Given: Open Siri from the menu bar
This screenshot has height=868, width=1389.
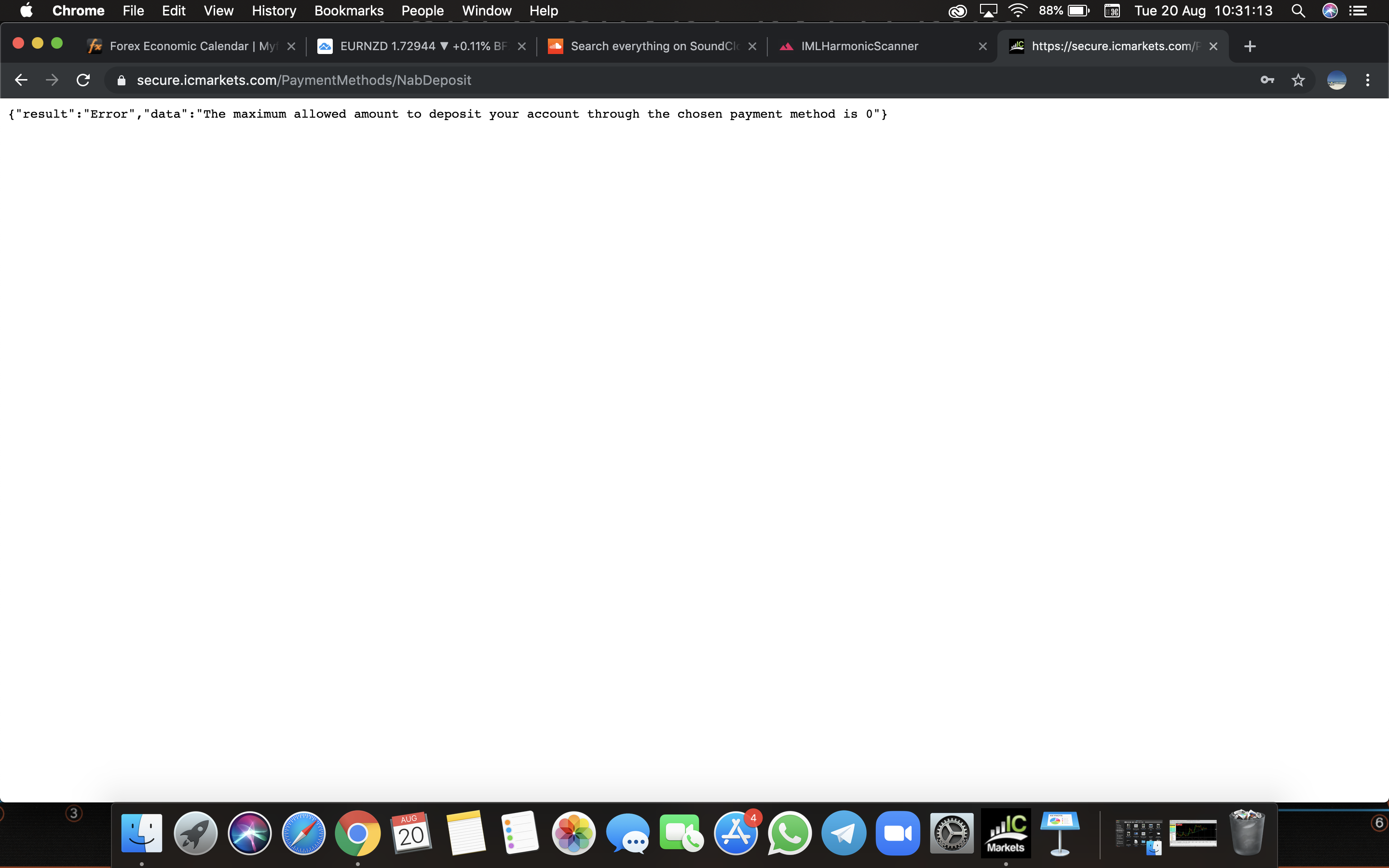Looking at the screenshot, I should (x=1330, y=11).
